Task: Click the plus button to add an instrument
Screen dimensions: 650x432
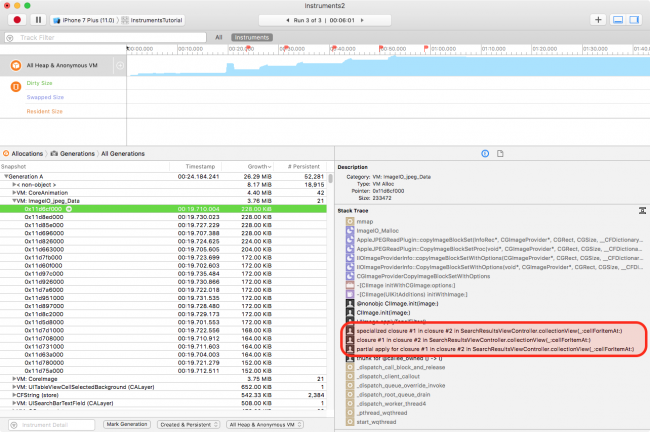Action: (598, 19)
